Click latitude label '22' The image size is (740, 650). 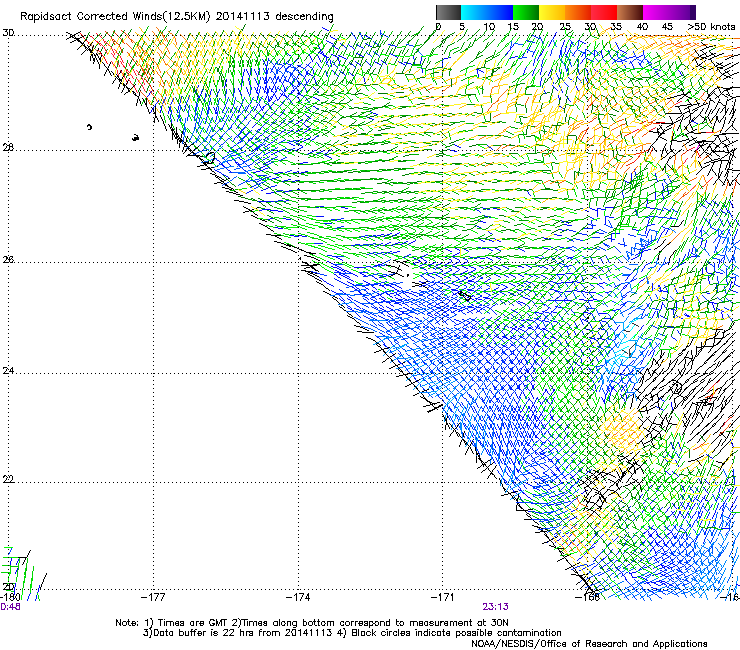pyautogui.click(x=8, y=479)
